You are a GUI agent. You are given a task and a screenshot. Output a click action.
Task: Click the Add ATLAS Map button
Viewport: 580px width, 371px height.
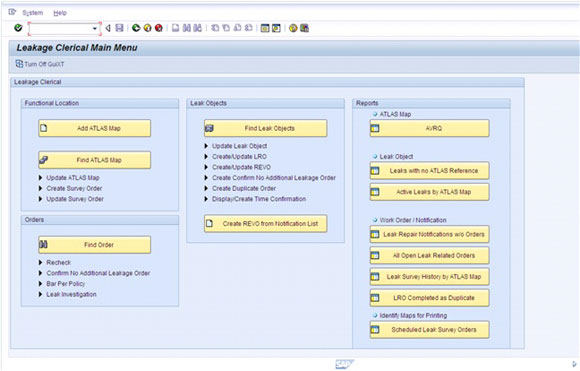pos(95,128)
